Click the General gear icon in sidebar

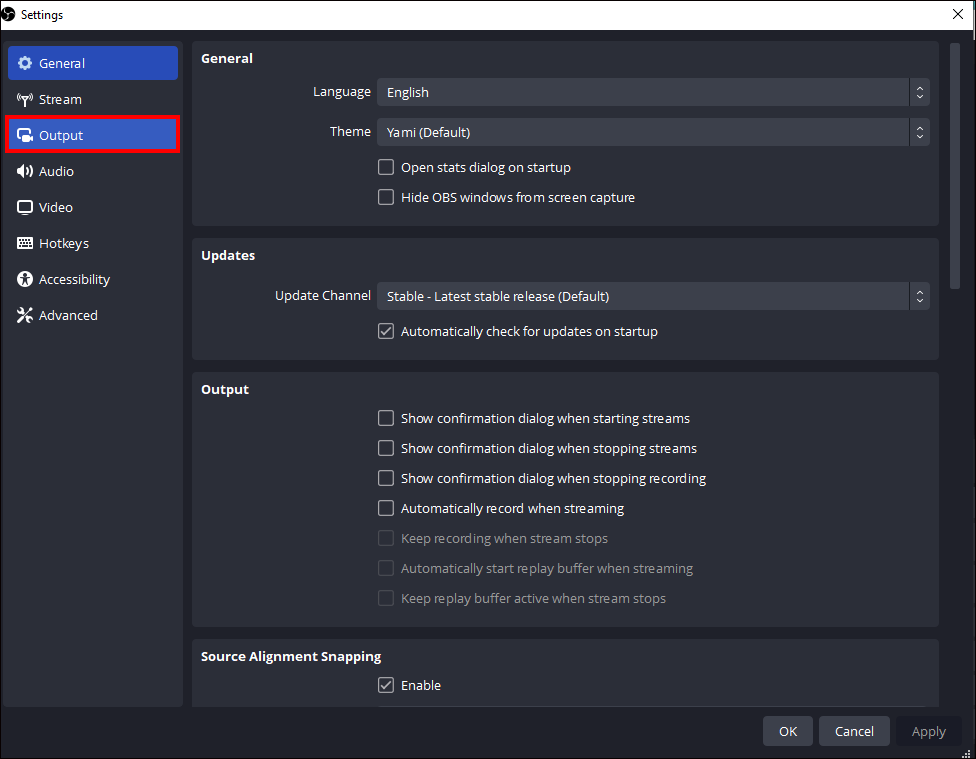point(25,64)
